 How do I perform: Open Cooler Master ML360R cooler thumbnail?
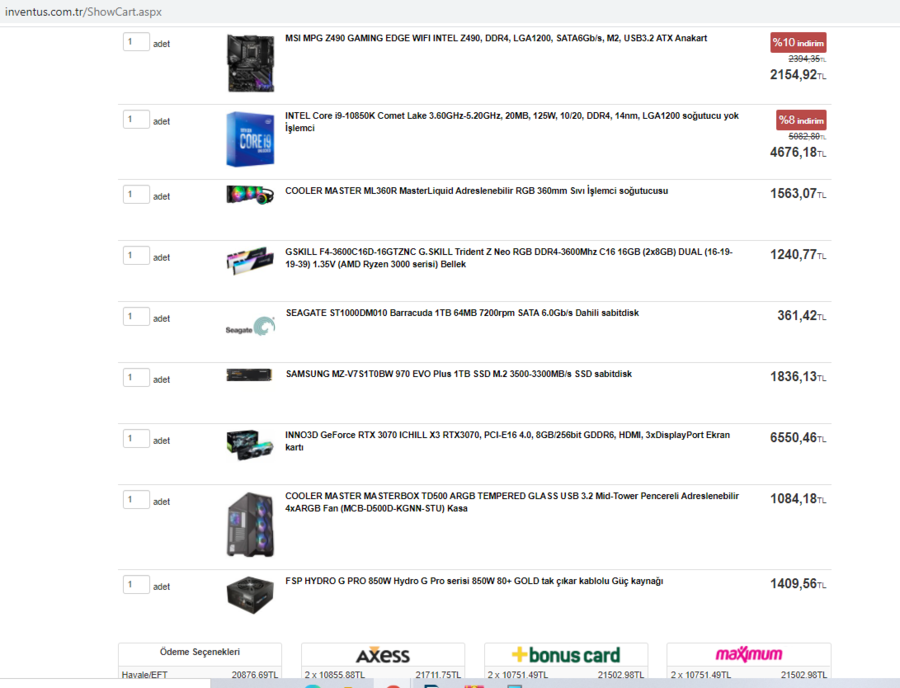pyautogui.click(x=250, y=195)
